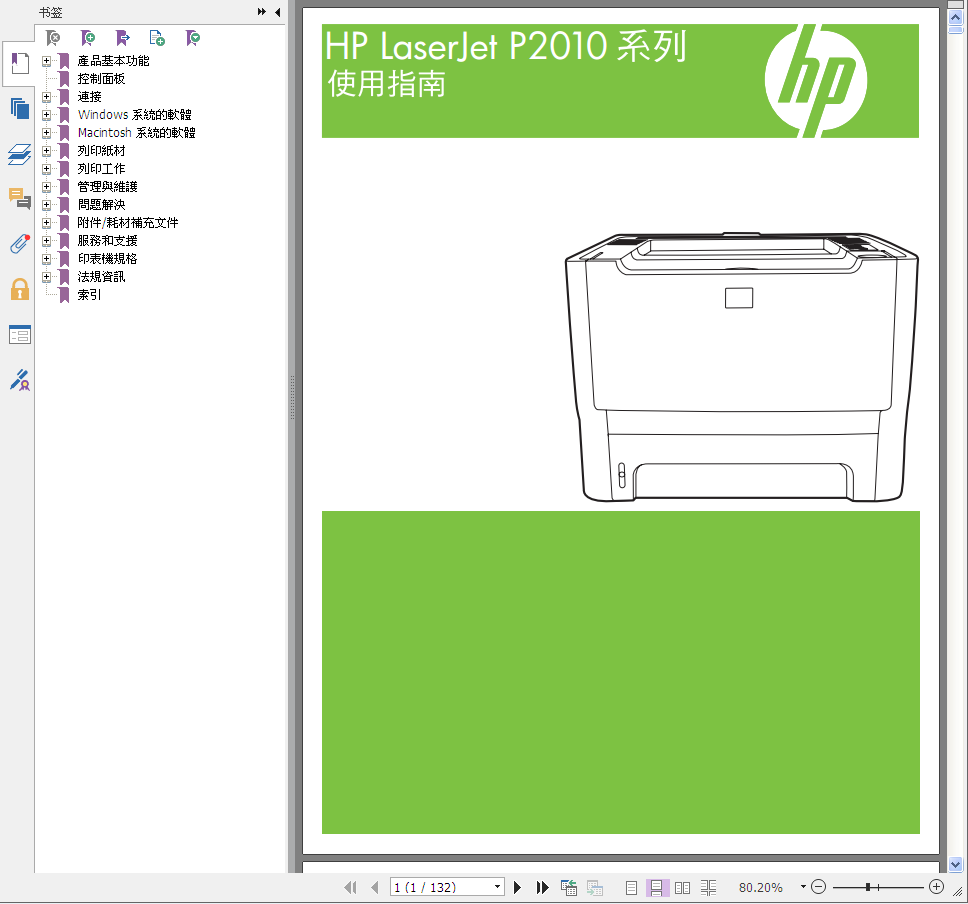Viewport: 968px width, 904px height.
Task: Expand the 管理與維護 bookmark
Action: pyautogui.click(x=46, y=186)
